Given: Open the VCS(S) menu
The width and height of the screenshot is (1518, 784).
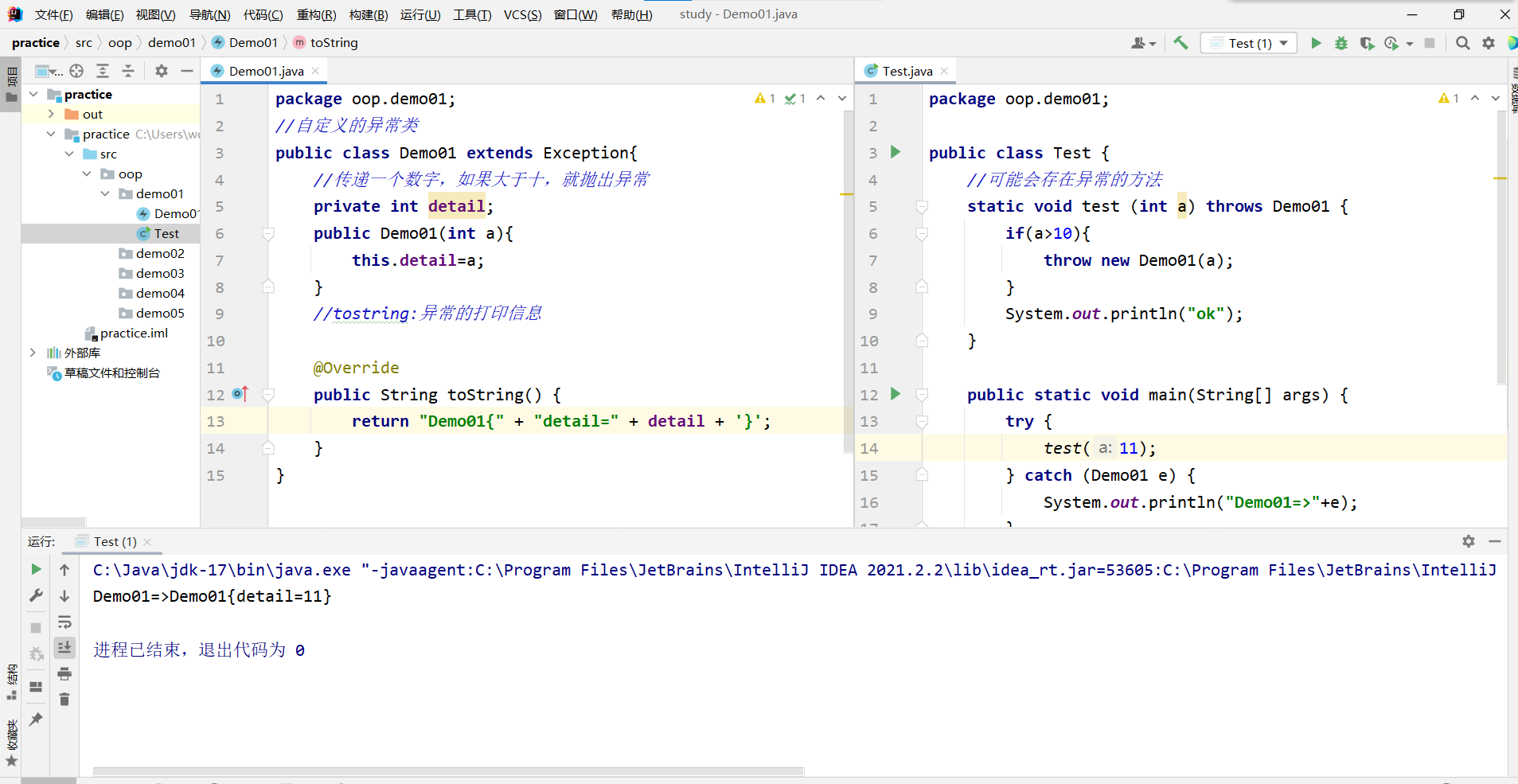Looking at the screenshot, I should (x=522, y=14).
